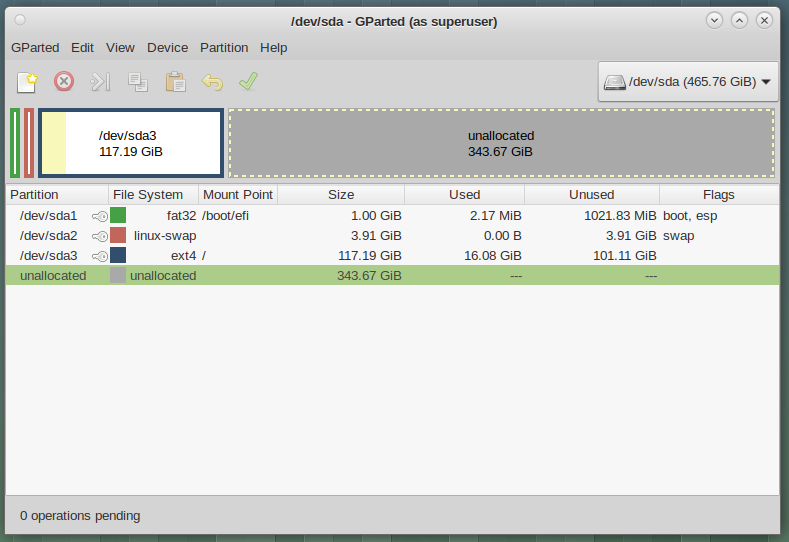789x542 pixels.
Task: Select the /dev/sda2 linux-swap row
Action: point(300,235)
